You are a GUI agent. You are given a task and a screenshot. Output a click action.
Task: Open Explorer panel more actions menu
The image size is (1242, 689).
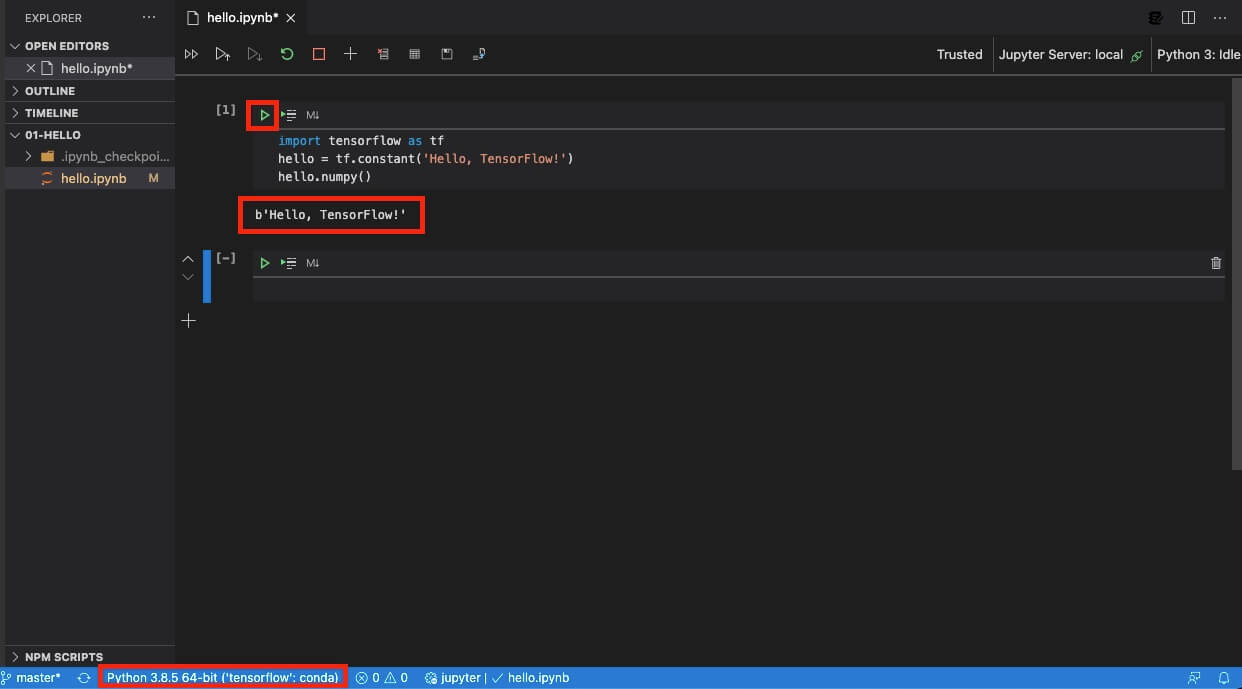pyautogui.click(x=149, y=17)
